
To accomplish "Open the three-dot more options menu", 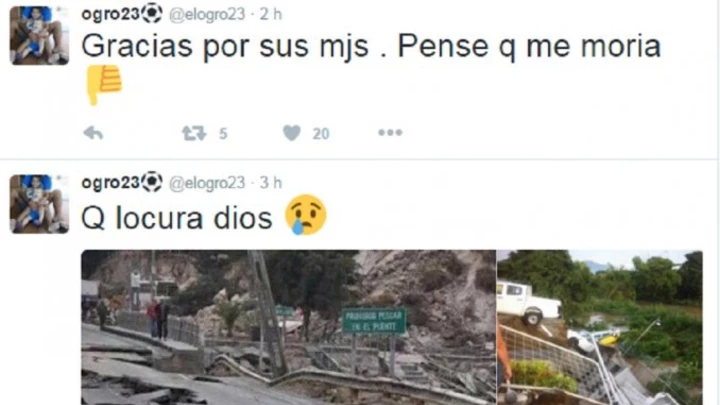I will [390, 133].
